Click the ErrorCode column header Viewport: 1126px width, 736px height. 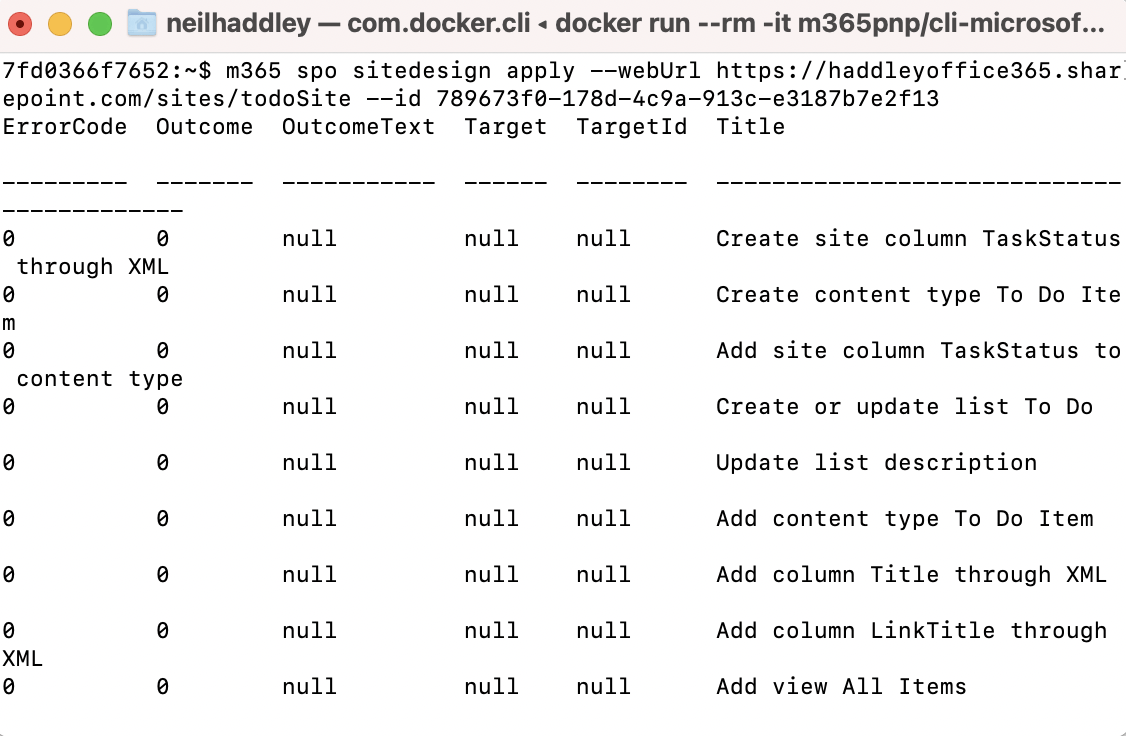point(64,127)
